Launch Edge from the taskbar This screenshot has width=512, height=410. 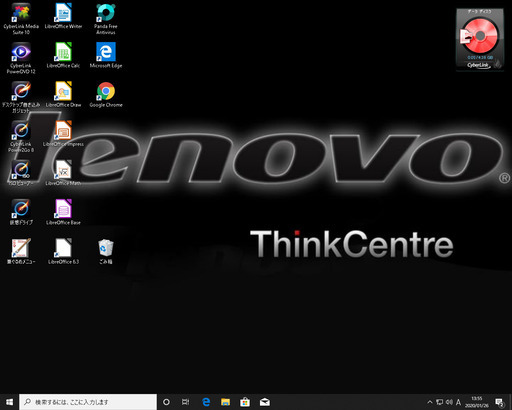click(206, 402)
